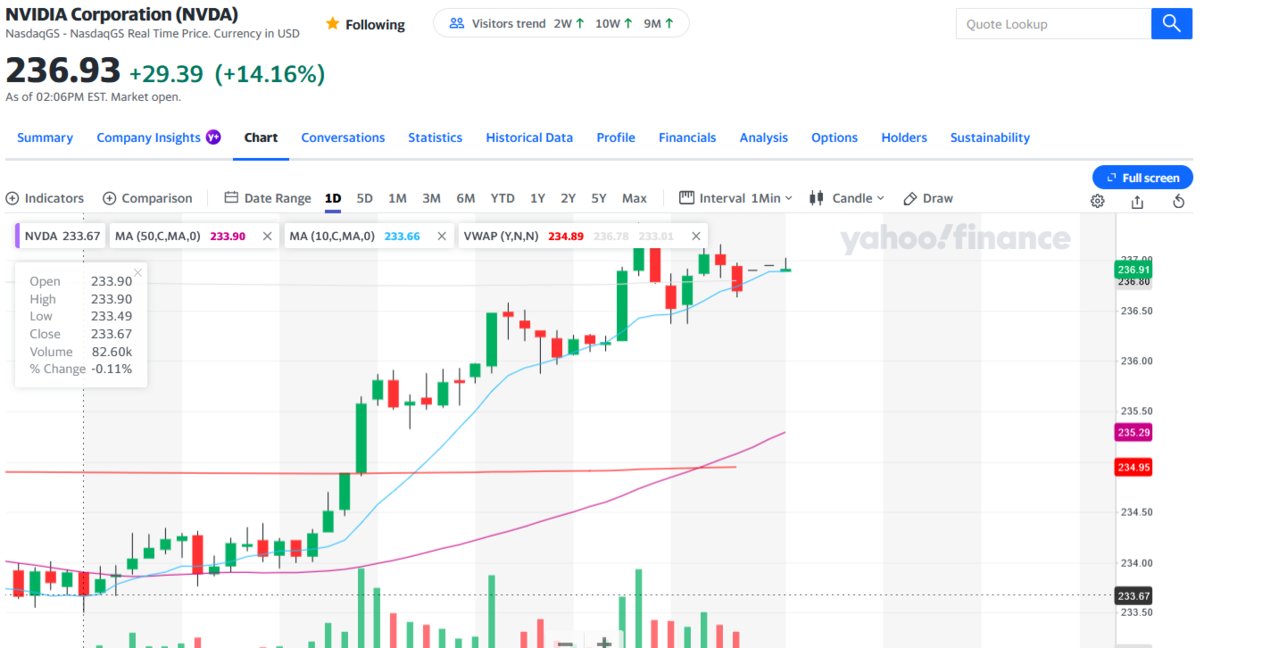This screenshot has height=648, width=1279.
Task: Expand the Interval 1Min dropdown
Action: tap(735, 198)
